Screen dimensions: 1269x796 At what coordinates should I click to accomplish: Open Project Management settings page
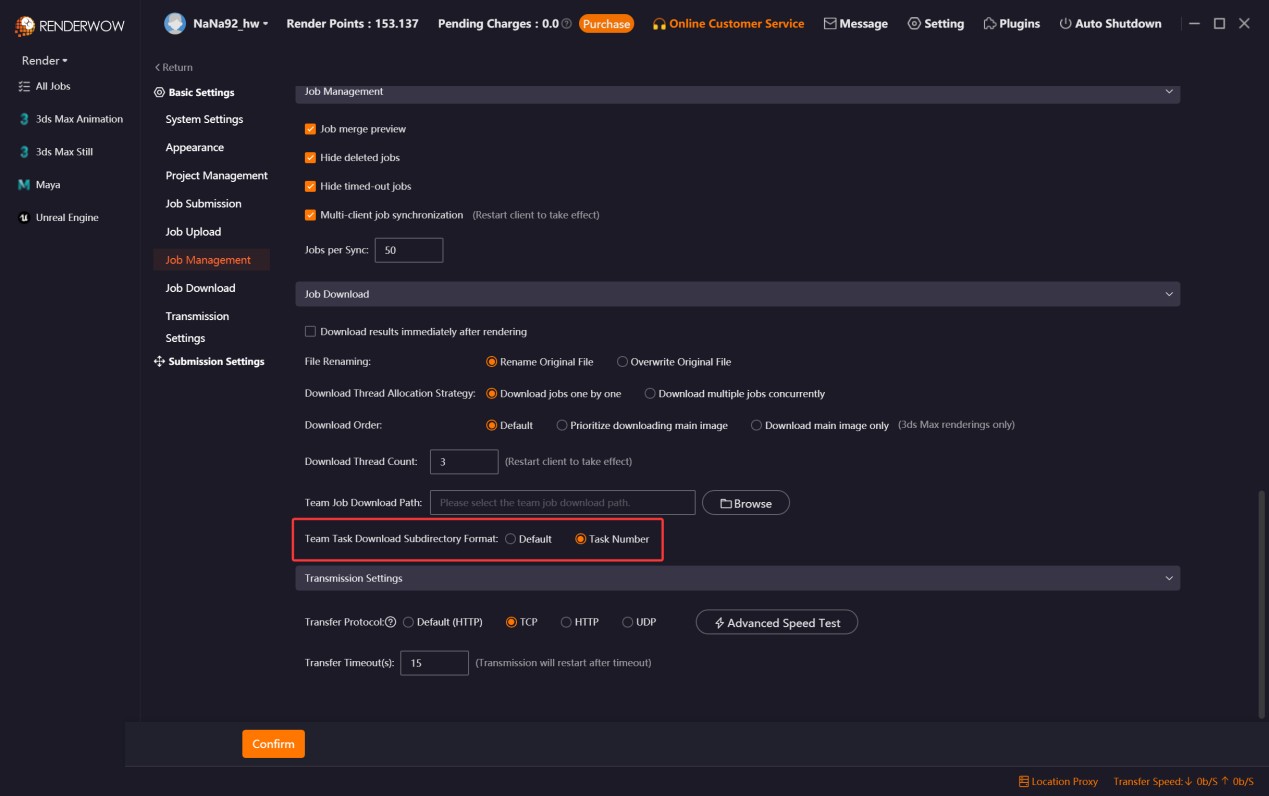(x=217, y=176)
